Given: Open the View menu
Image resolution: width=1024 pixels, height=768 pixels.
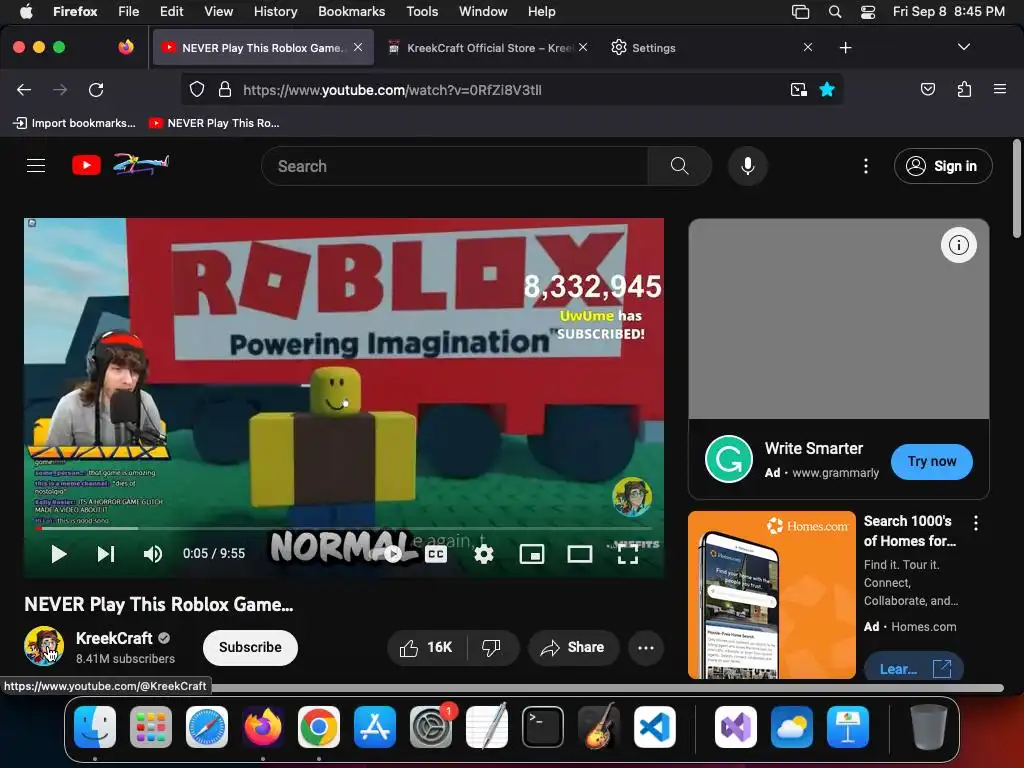Looking at the screenshot, I should pyautogui.click(x=218, y=11).
